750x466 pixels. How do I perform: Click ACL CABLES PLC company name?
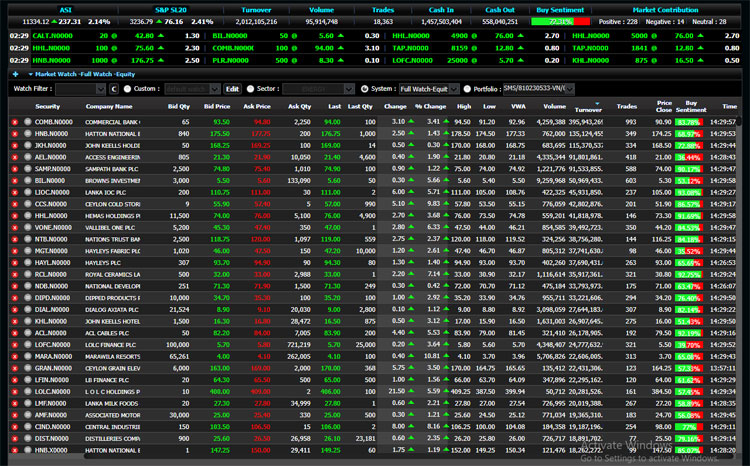pyautogui.click(x=107, y=333)
